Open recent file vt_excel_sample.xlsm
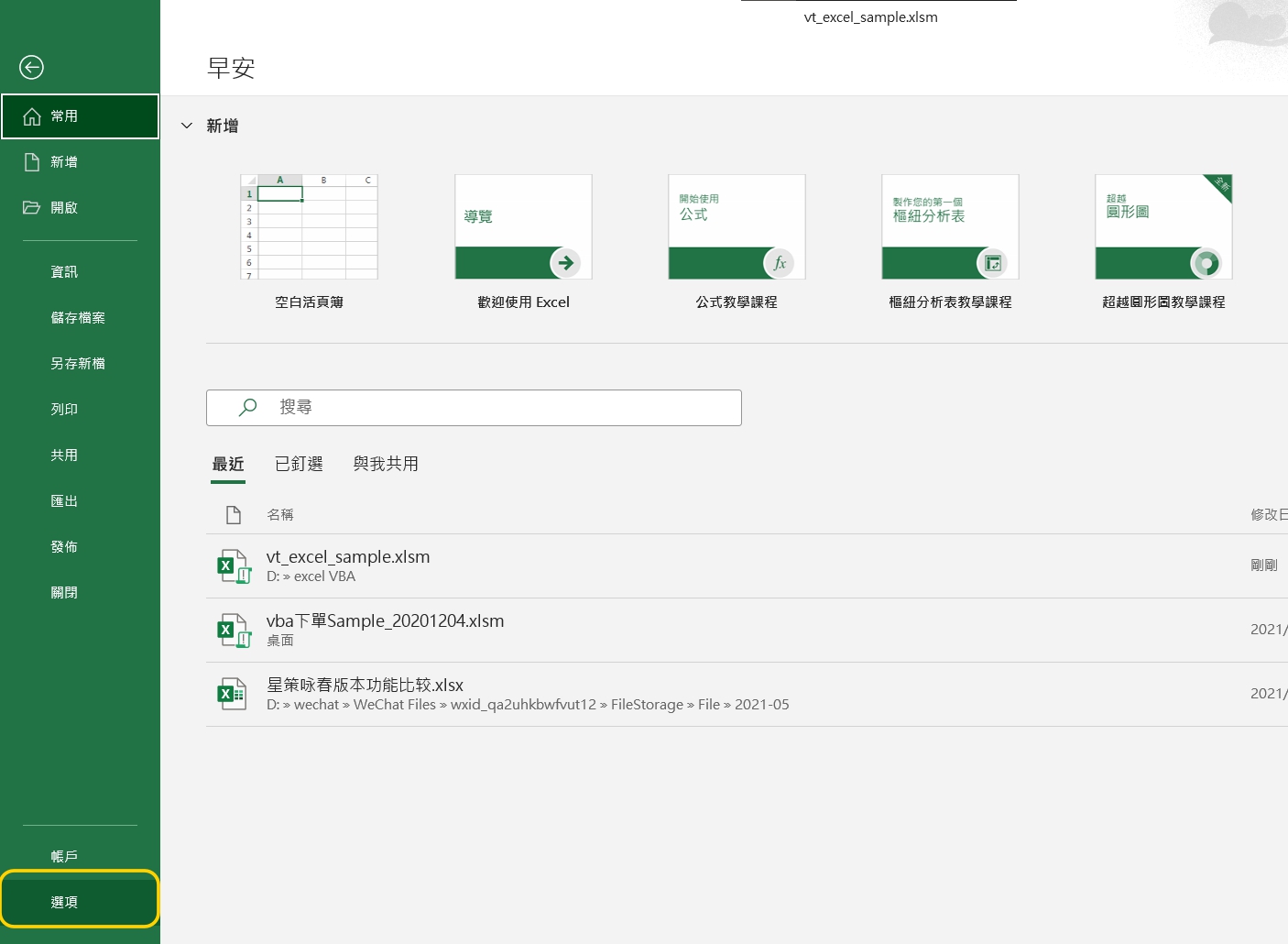The width and height of the screenshot is (1288, 944). coord(747,566)
